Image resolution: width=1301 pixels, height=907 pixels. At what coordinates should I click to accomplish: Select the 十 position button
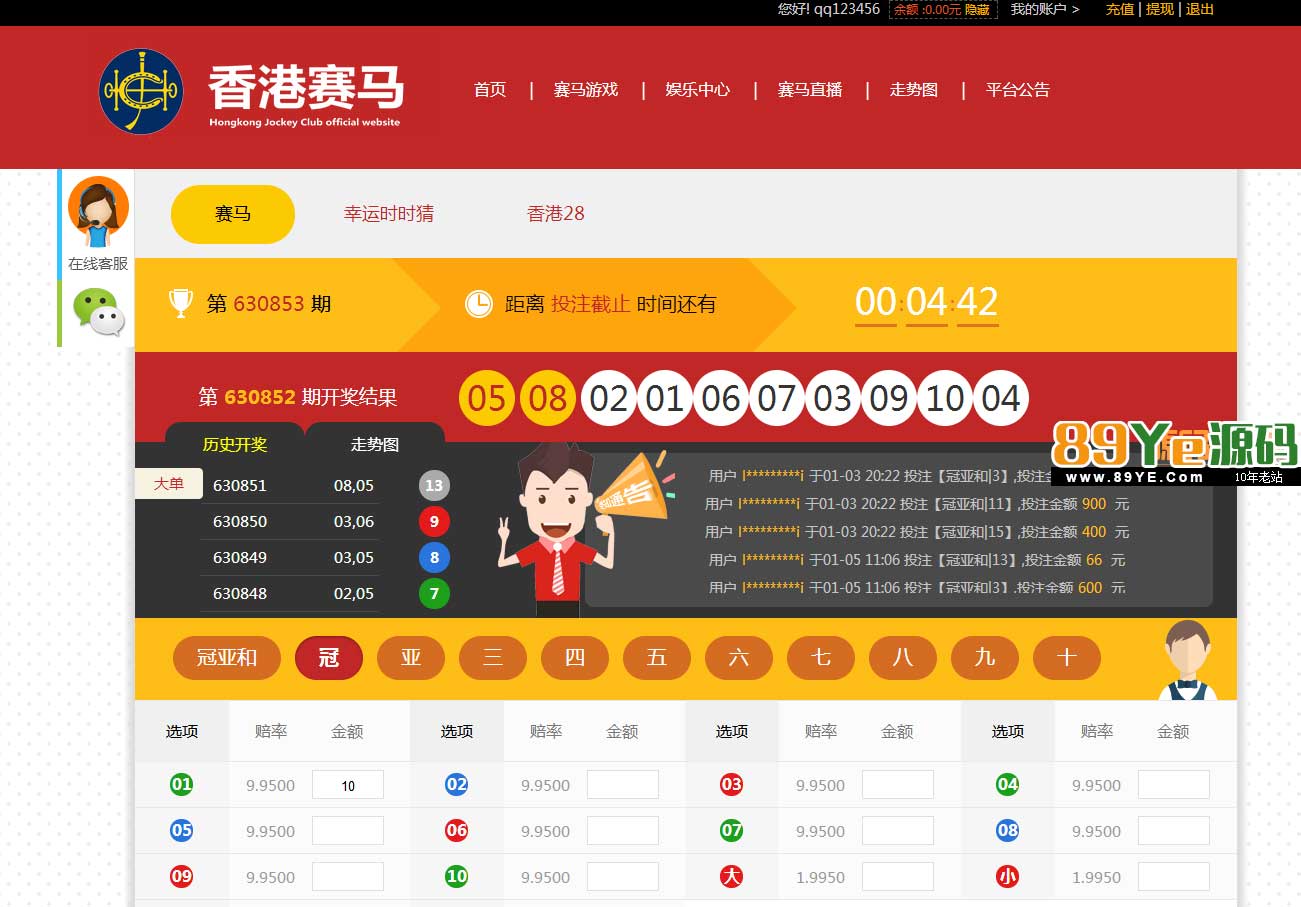pos(1067,658)
